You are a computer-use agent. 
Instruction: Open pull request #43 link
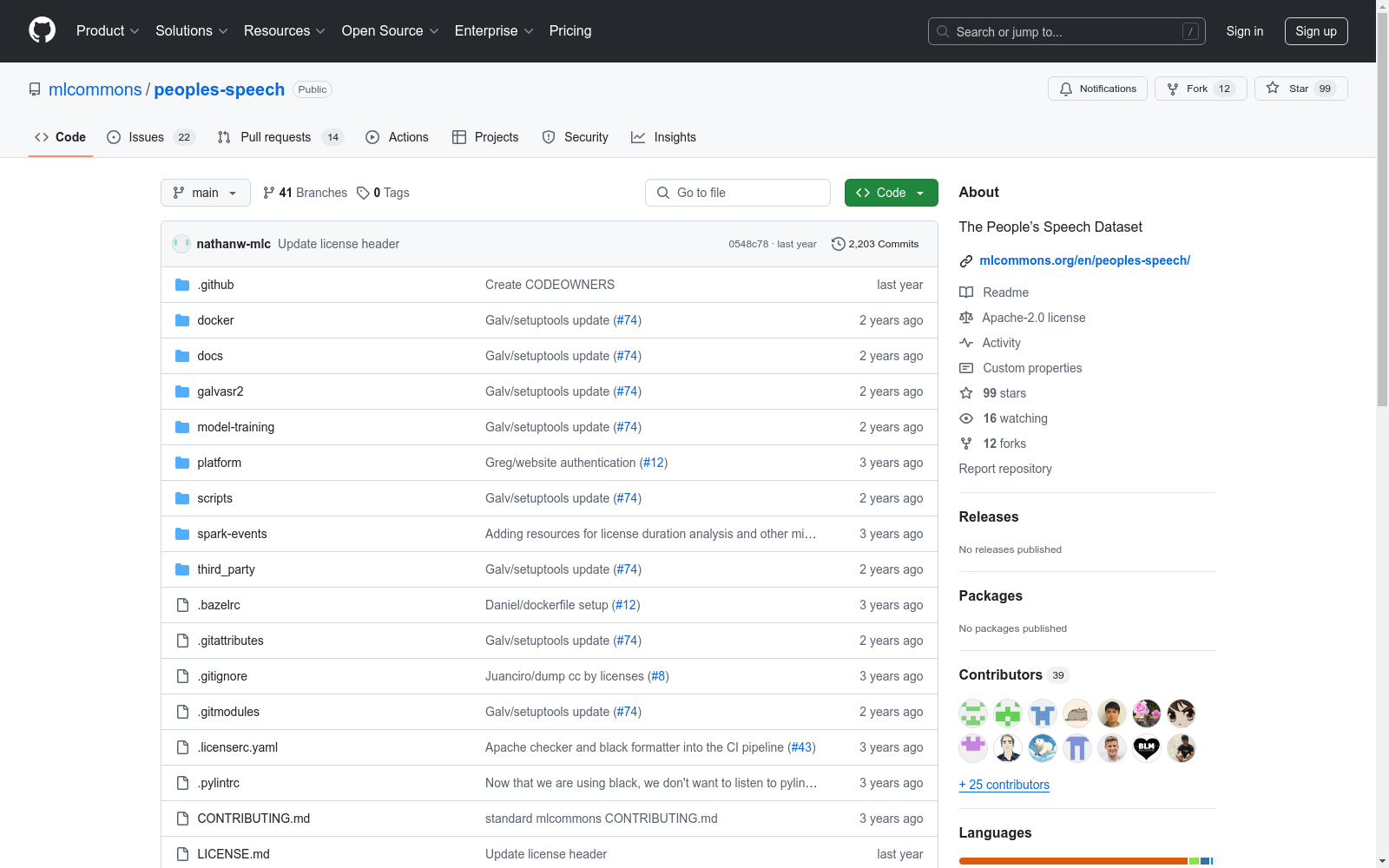(802, 747)
